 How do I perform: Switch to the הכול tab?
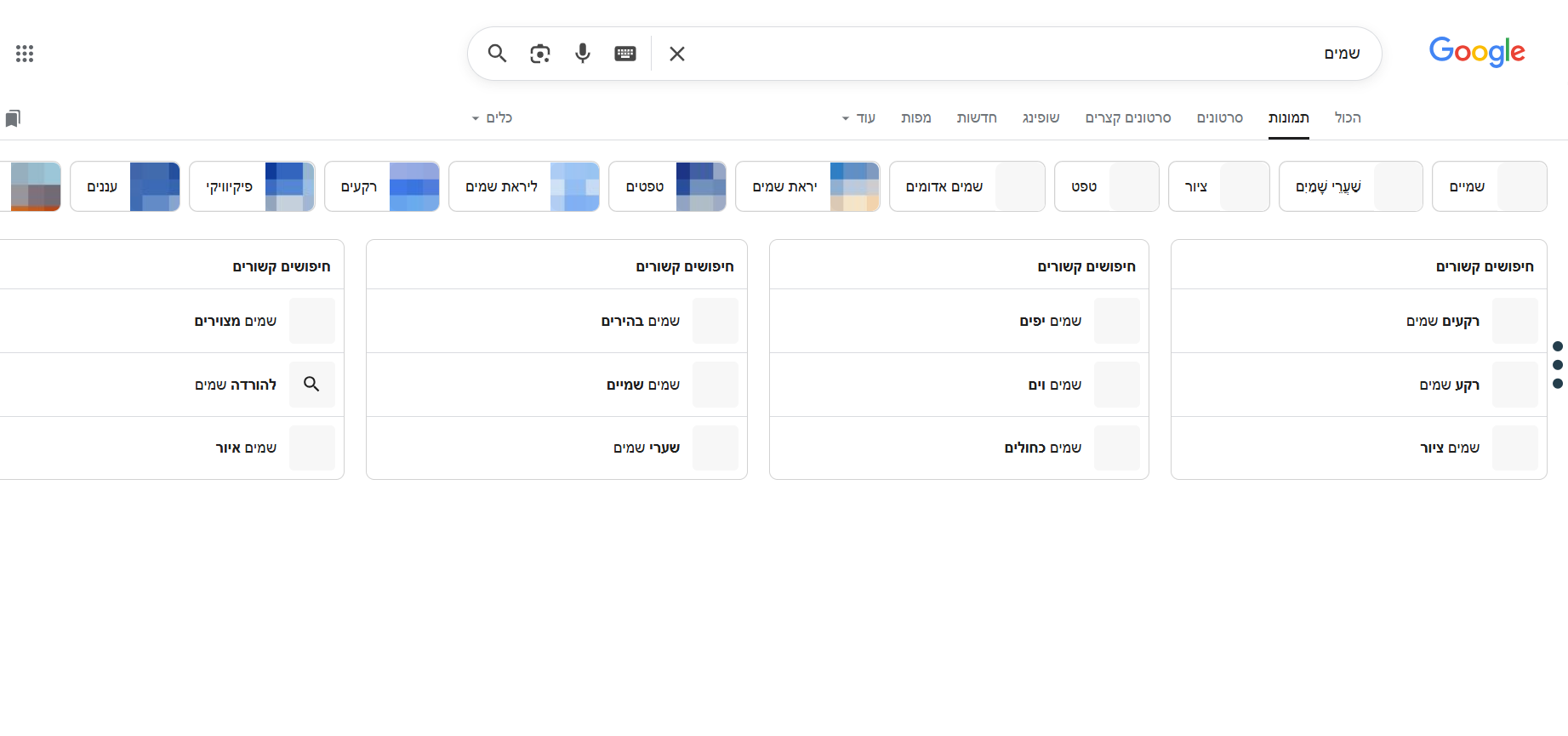coord(1348,117)
